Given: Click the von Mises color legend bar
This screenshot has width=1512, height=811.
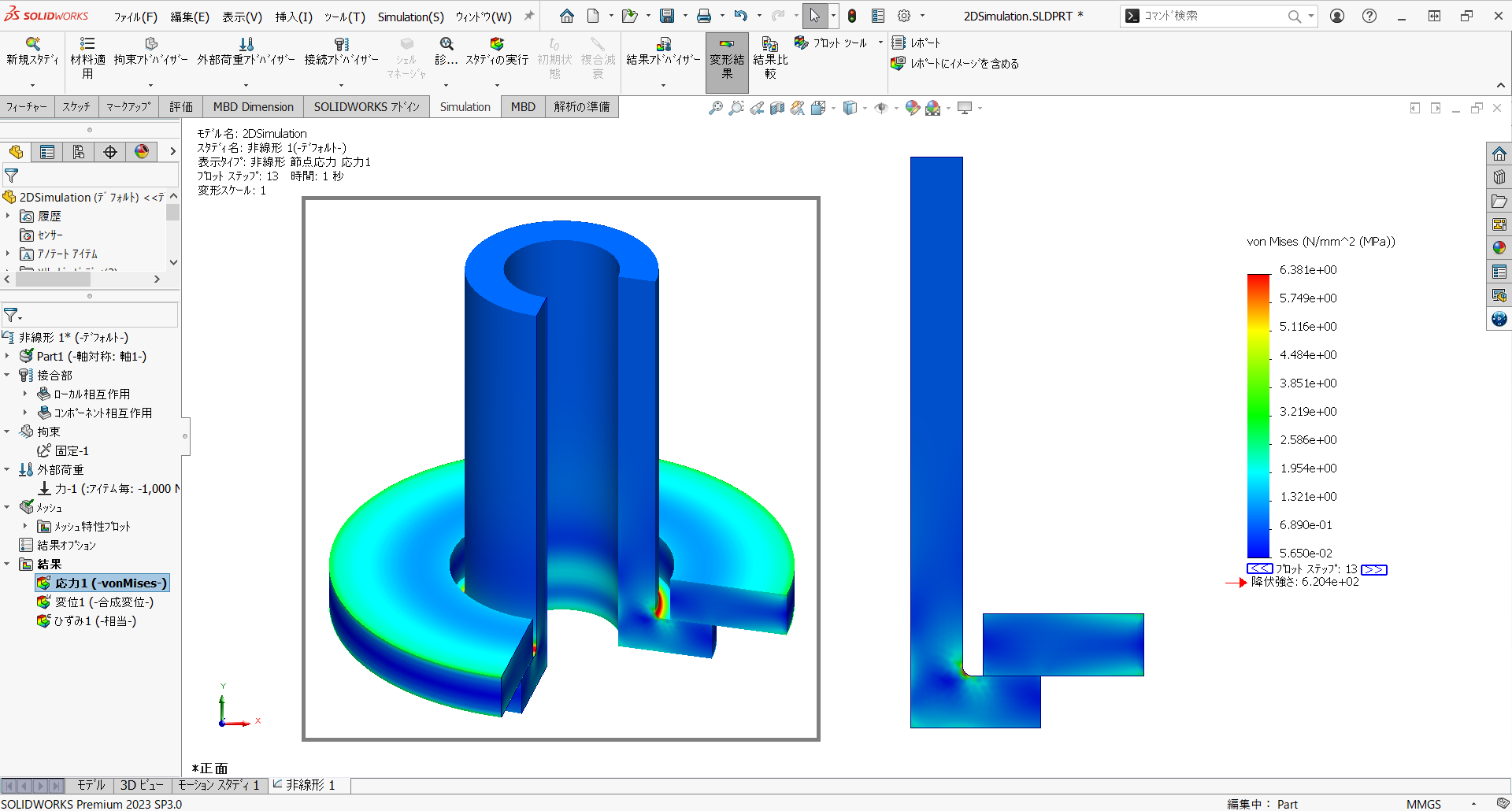Looking at the screenshot, I should click(x=1258, y=416).
